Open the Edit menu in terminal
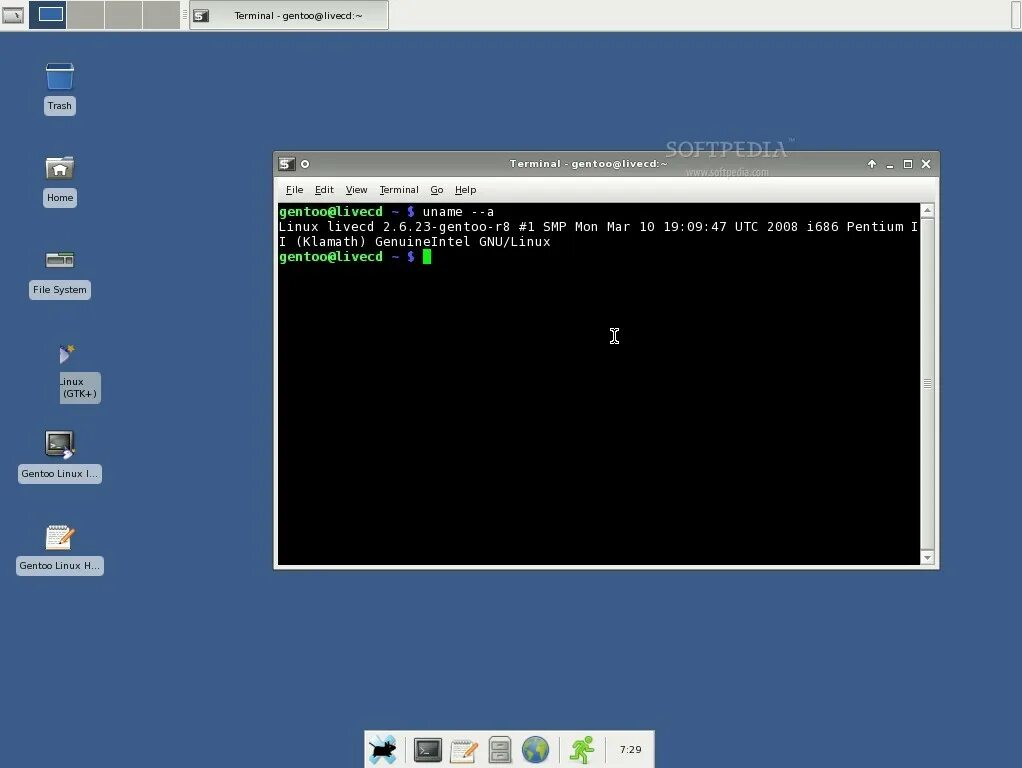This screenshot has height=768, width=1022. 324,190
